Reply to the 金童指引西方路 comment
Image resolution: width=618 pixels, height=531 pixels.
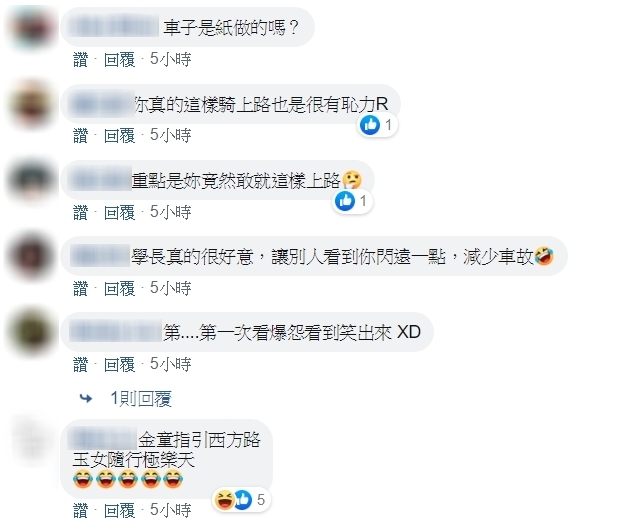point(119,511)
